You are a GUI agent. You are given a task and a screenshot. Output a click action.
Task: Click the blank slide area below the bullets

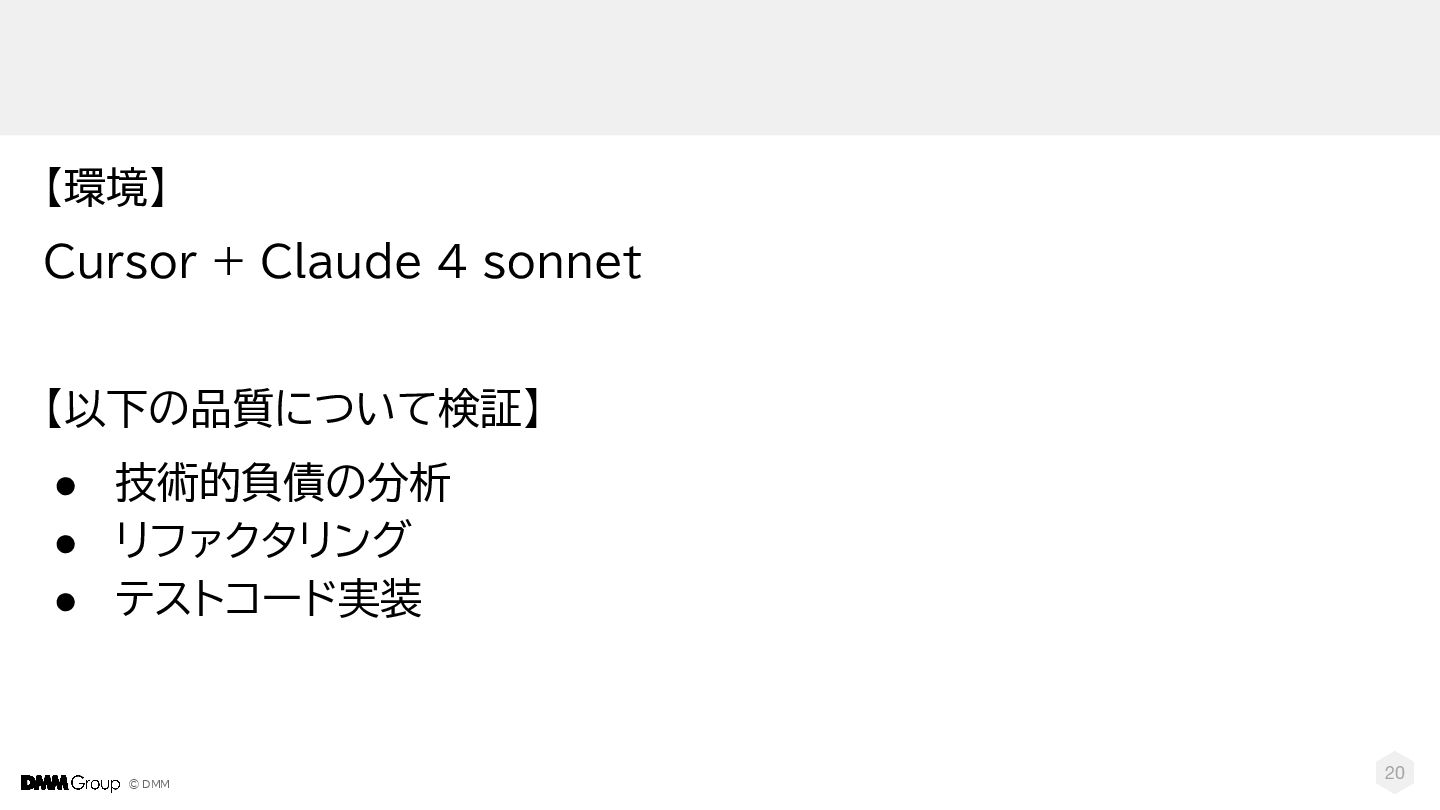(x=720, y=690)
